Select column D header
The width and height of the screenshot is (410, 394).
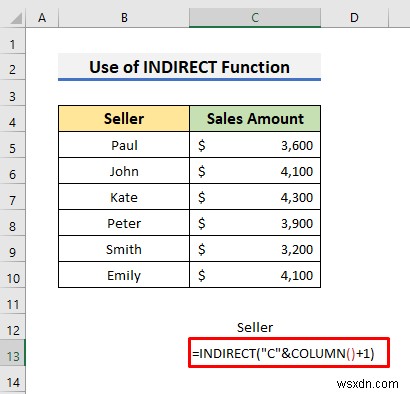pos(354,18)
